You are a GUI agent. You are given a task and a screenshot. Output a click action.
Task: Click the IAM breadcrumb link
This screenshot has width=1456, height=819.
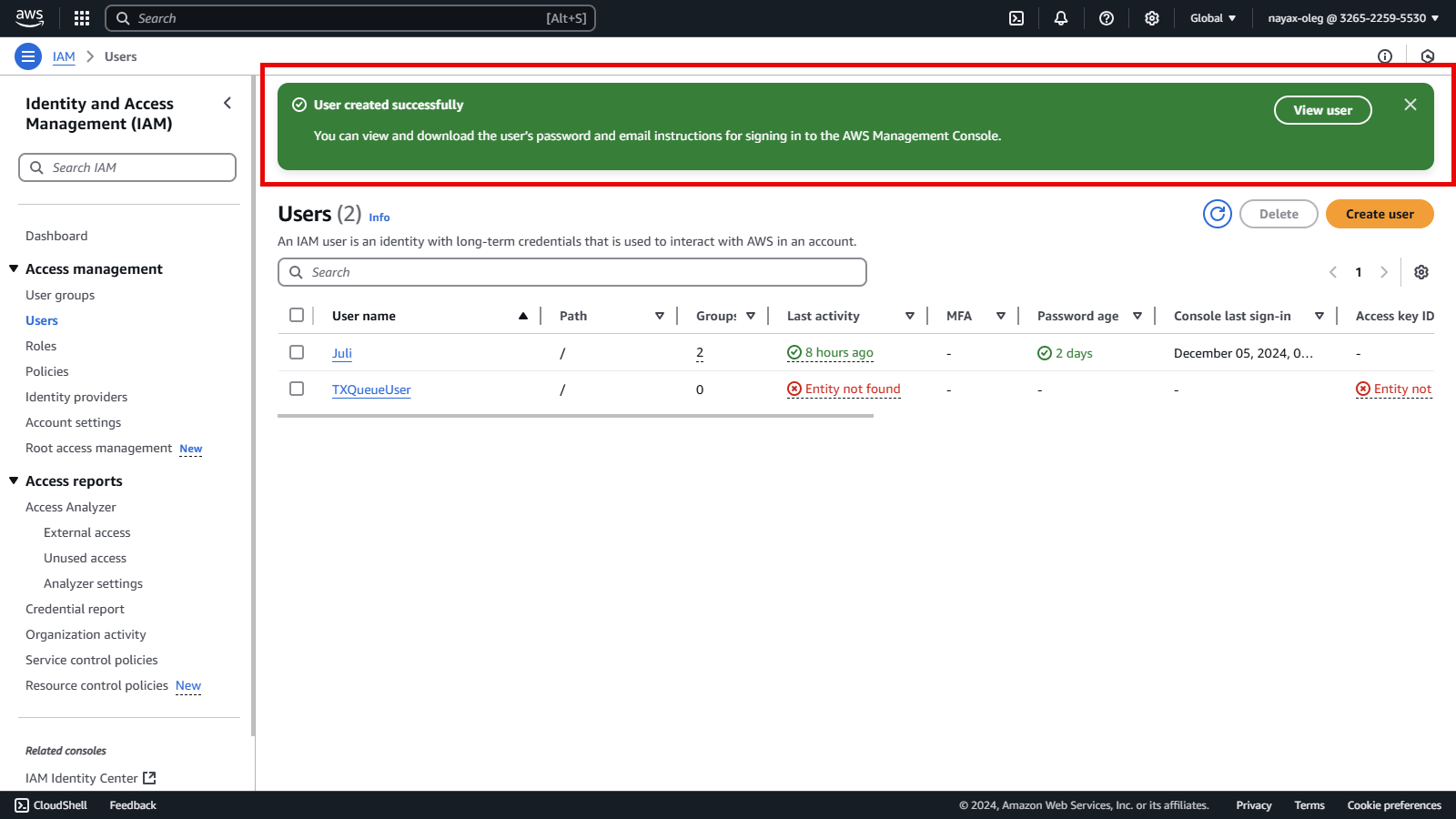click(64, 56)
